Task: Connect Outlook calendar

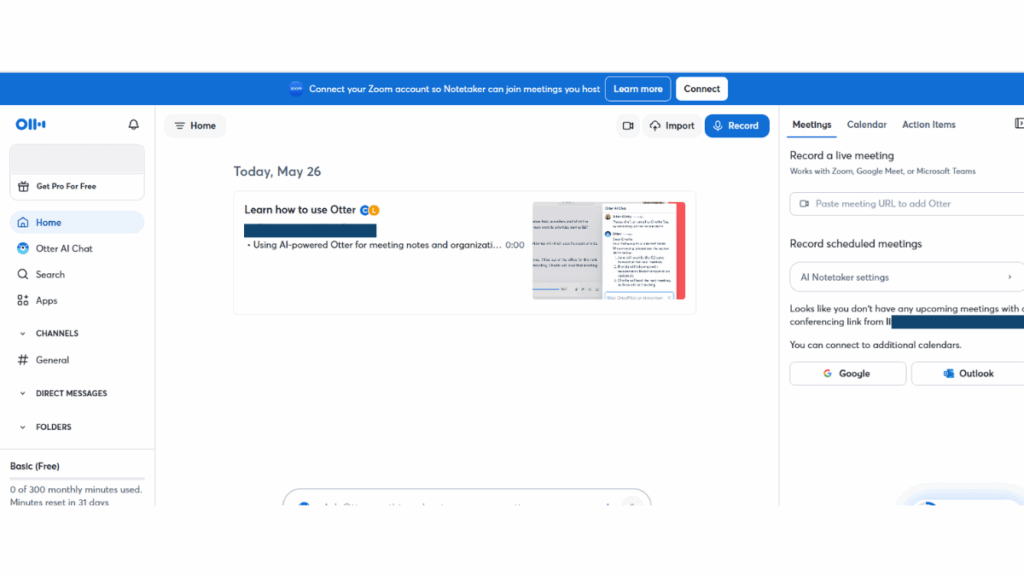Action: click(967, 374)
